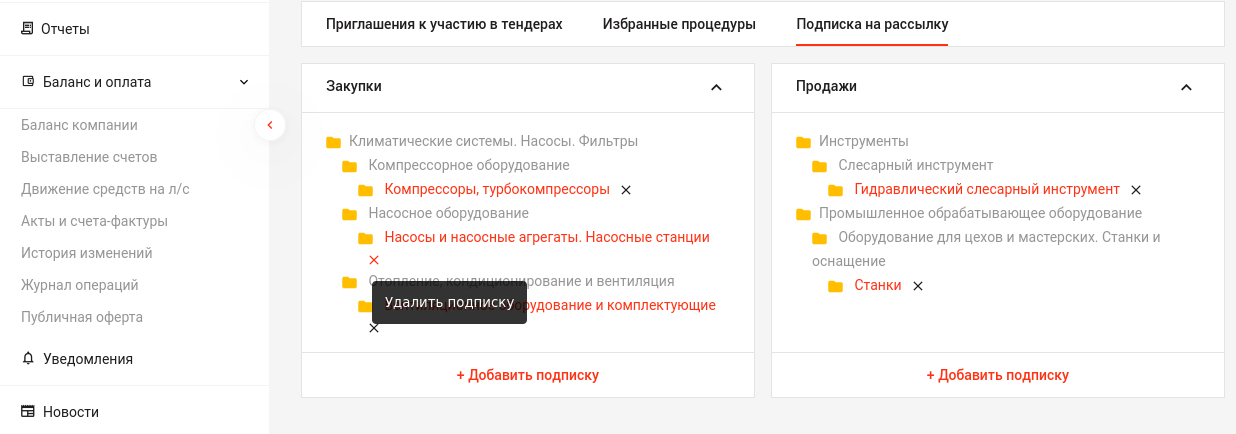
Task: Collapse the sidebar with the red arrow button
Action: [x=270, y=125]
